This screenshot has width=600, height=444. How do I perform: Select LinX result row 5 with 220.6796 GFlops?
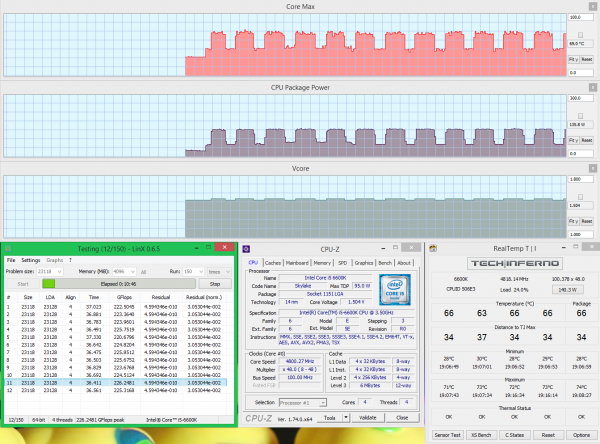(x=116, y=337)
